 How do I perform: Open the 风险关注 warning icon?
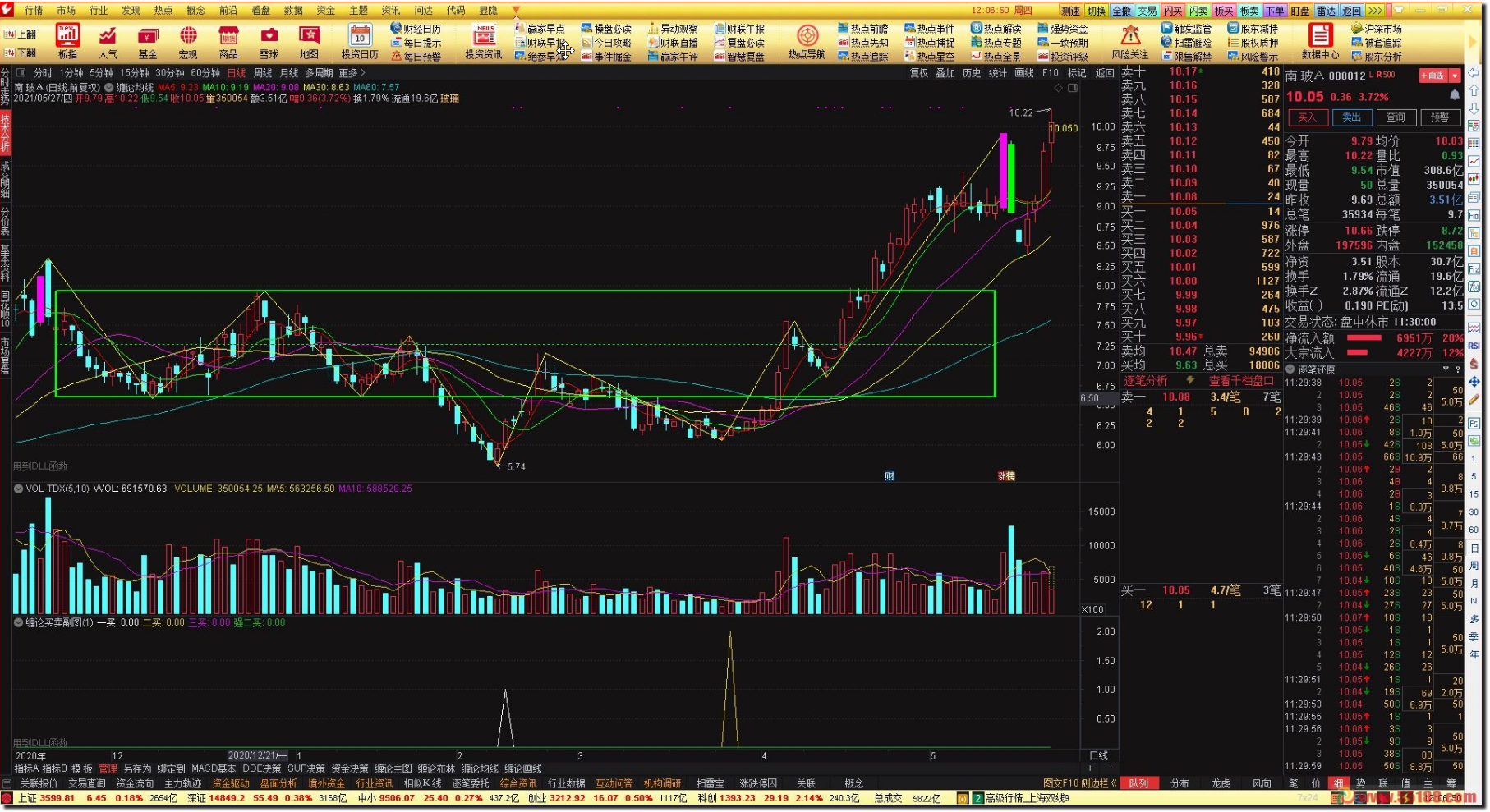[1130, 41]
